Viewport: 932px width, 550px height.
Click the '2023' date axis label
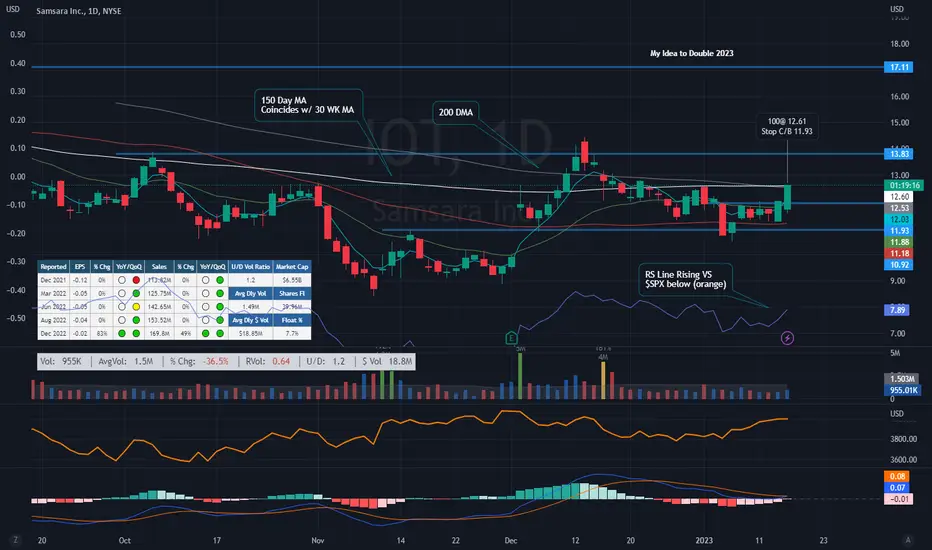(x=704, y=540)
